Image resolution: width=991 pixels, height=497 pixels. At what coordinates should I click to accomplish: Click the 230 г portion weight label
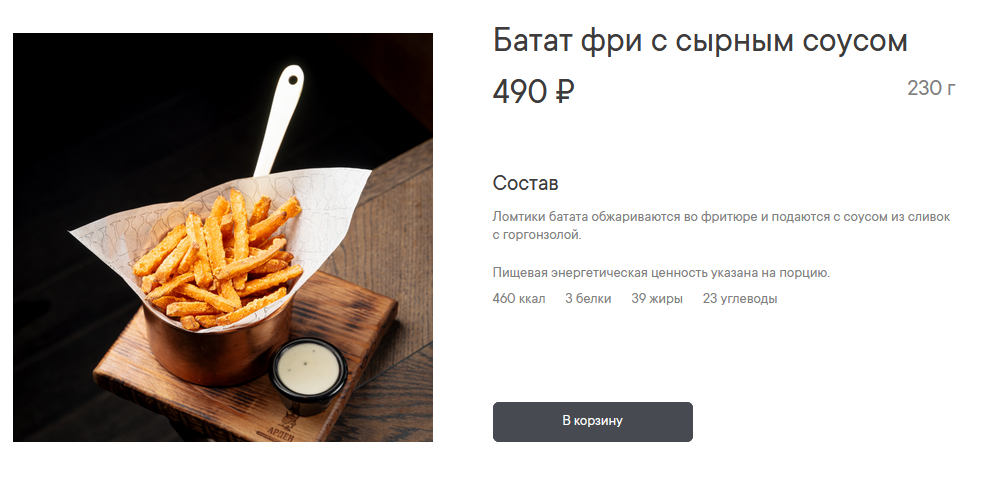point(931,88)
